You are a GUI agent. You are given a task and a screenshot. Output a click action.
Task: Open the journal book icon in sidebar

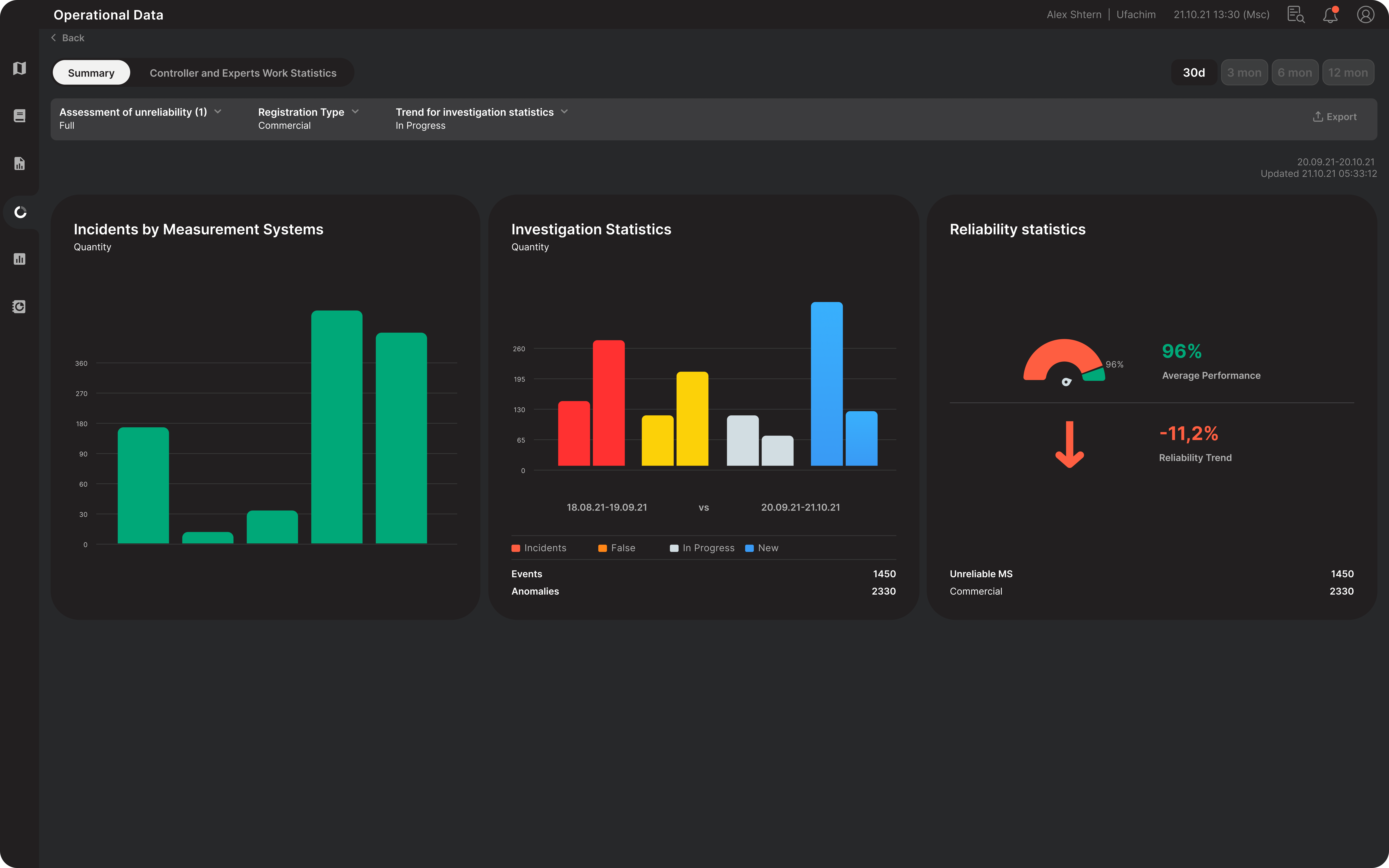click(20, 116)
